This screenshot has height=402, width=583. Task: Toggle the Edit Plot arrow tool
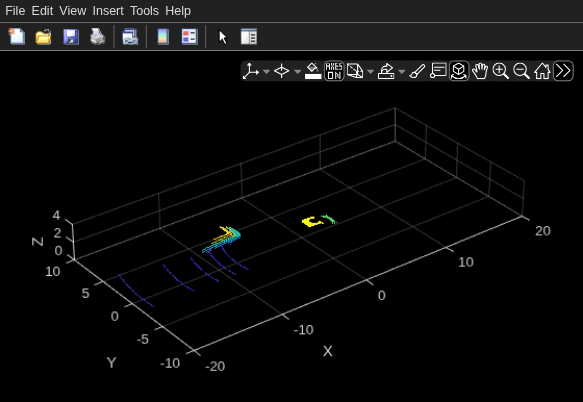[222, 36]
